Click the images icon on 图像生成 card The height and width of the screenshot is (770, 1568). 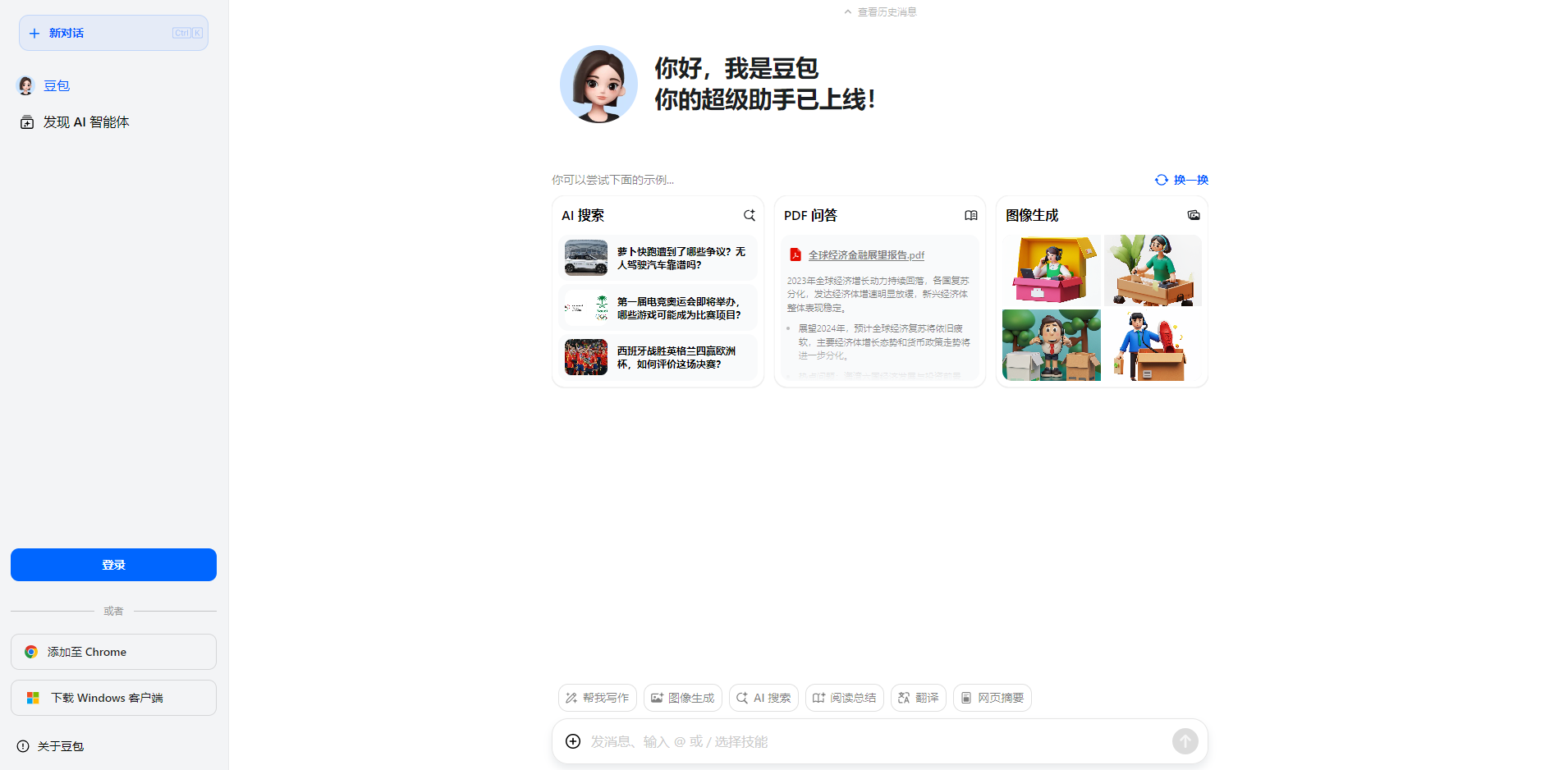[x=1193, y=215]
